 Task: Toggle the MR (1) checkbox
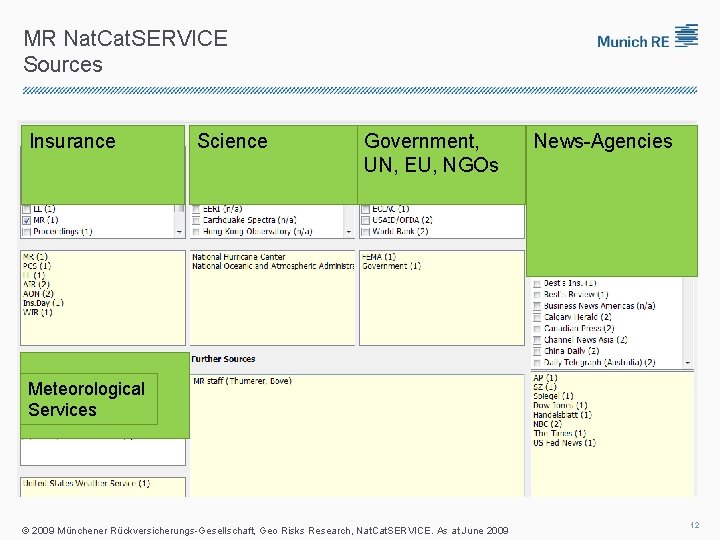pos(26,220)
